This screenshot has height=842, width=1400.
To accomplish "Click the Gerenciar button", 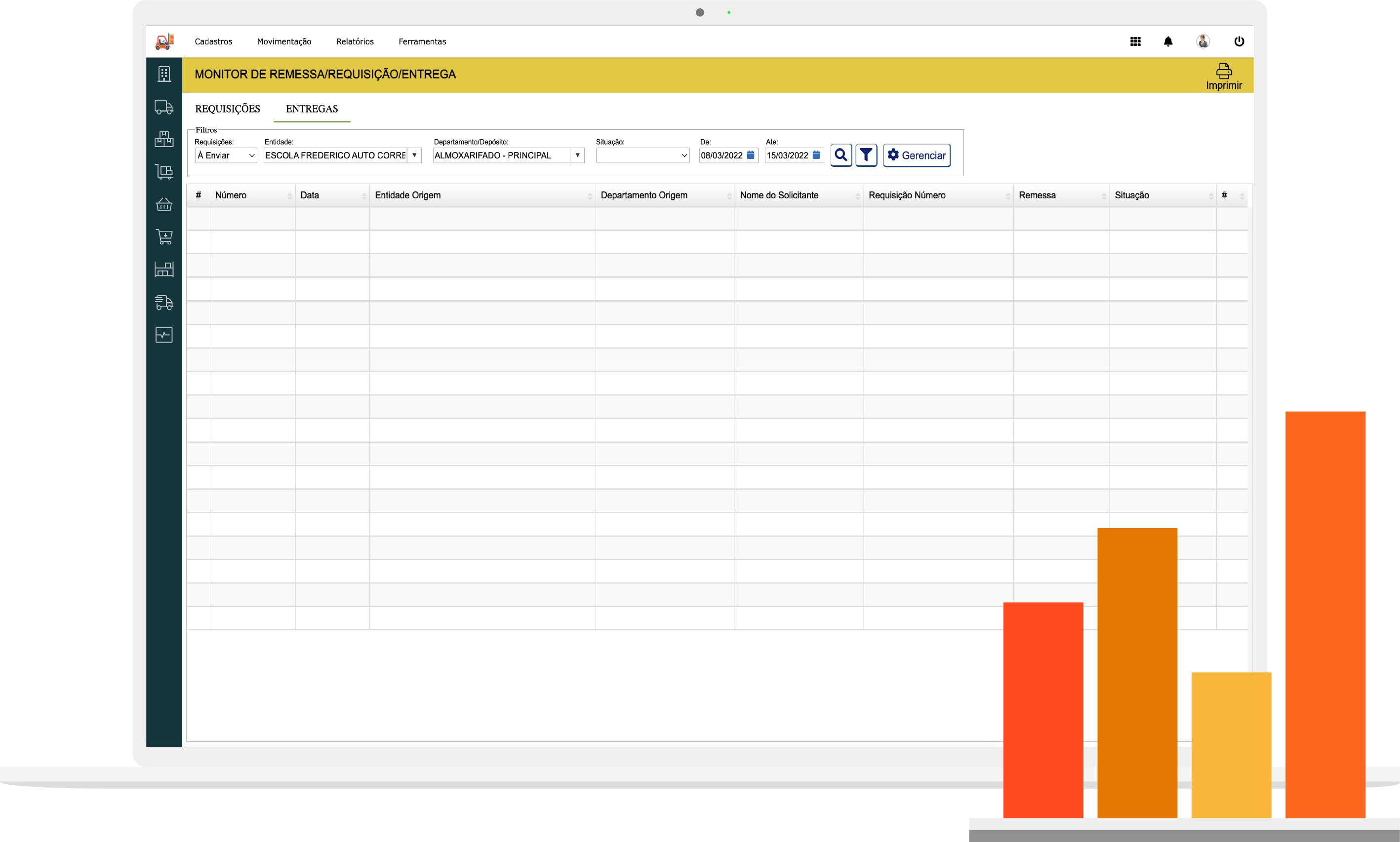I will 917,155.
